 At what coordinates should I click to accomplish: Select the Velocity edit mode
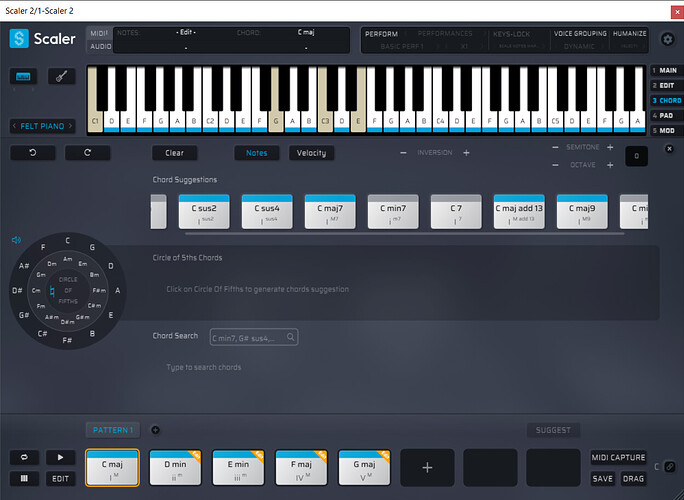[311, 153]
